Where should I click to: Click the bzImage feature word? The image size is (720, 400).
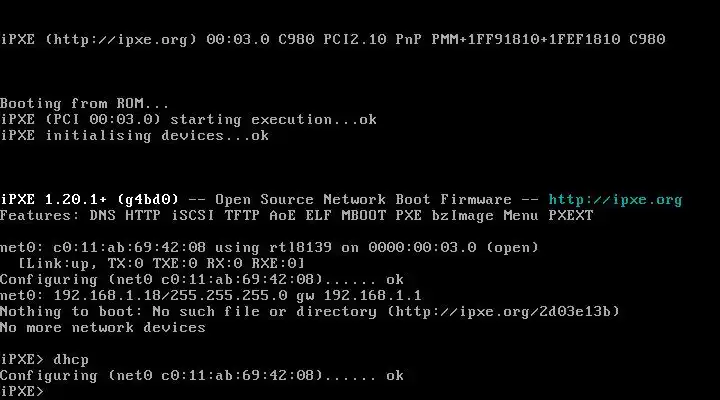pos(463,216)
